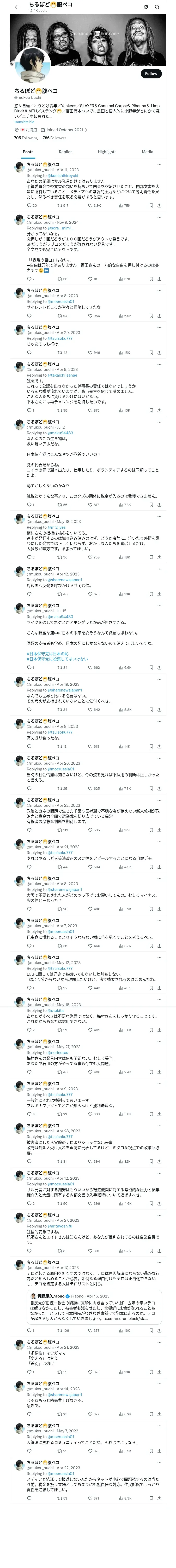176x1568 pixels.
Task: Follow this profile
Action: [x=150, y=74]
